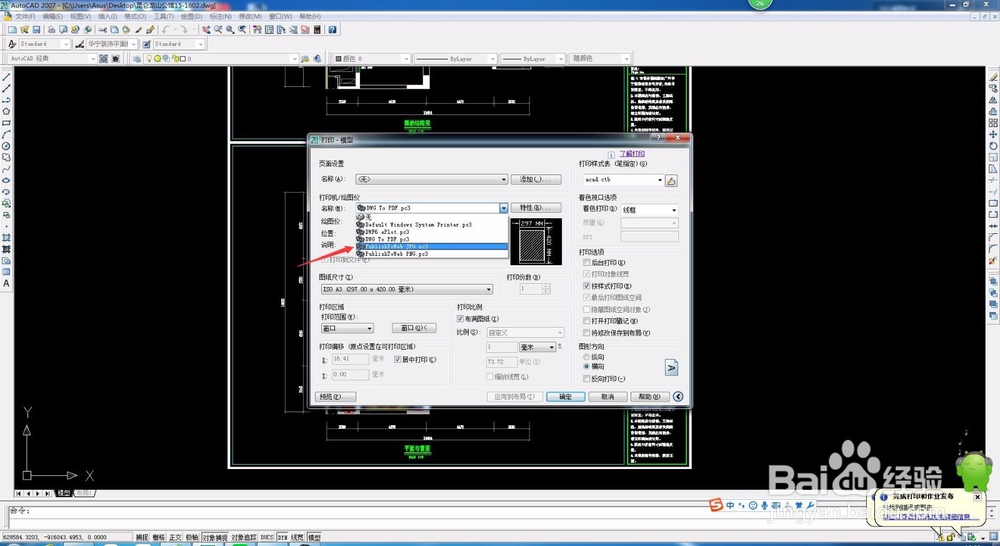Image resolution: width=1000 pixels, height=546 pixels.
Task: Choose PublishToWeb JPG.pc3 in printer list
Action: (432, 246)
